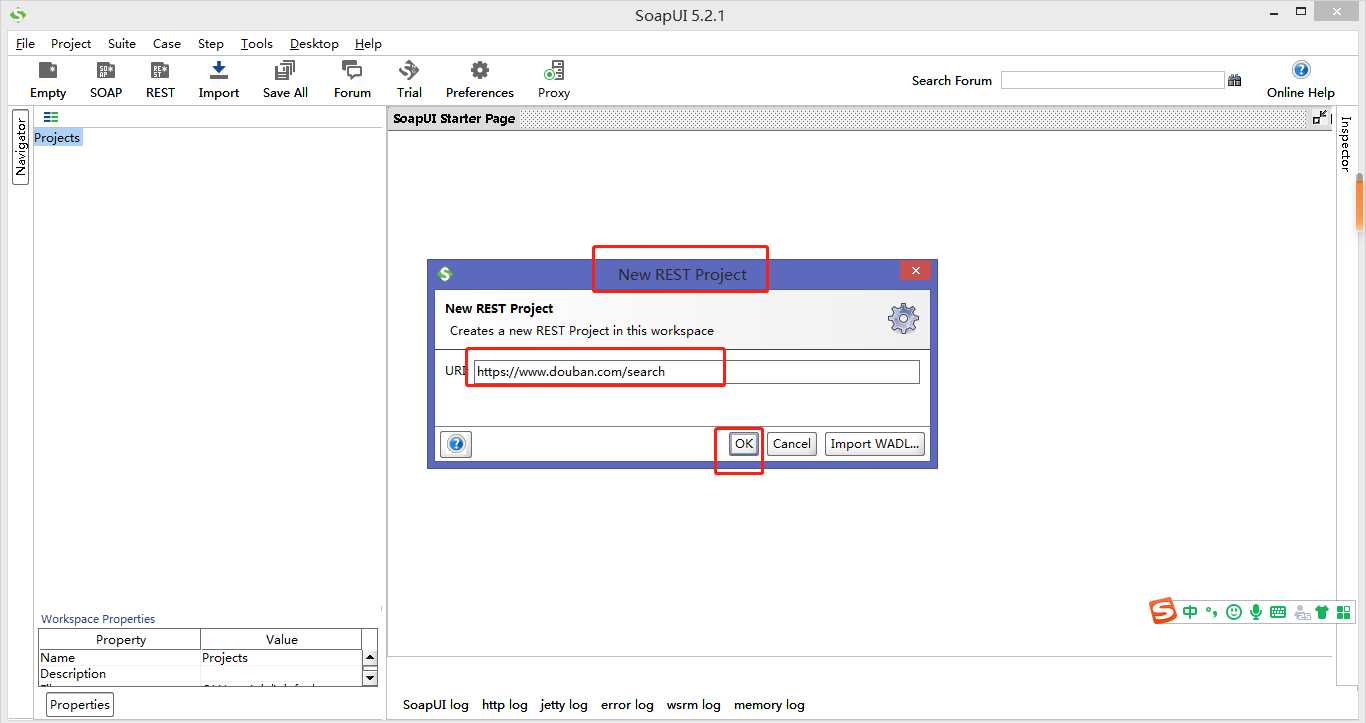Screen dimensions: 1366x723
Task: Click the Workspace Properties label
Action: [x=98, y=619]
